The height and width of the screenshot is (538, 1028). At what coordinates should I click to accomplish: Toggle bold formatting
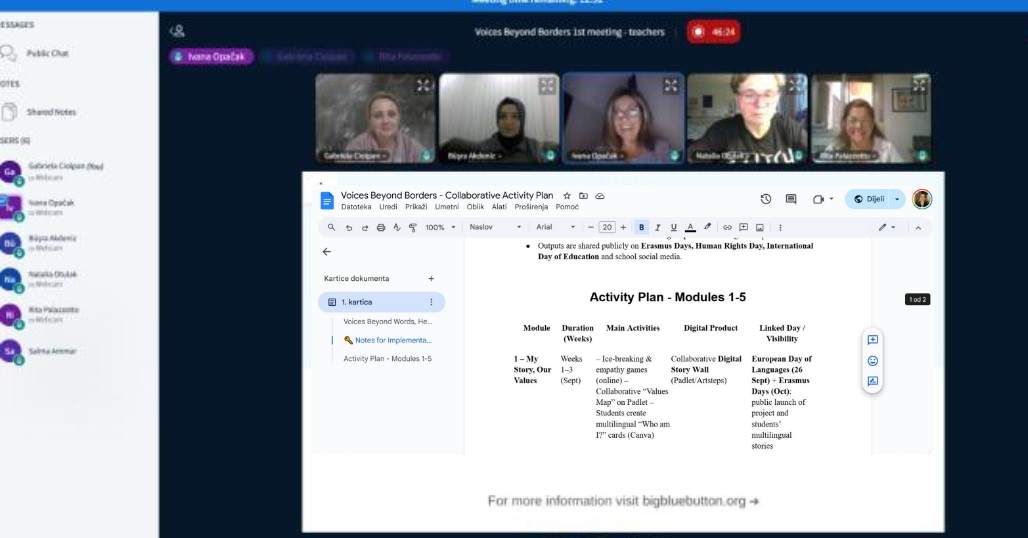tap(641, 227)
